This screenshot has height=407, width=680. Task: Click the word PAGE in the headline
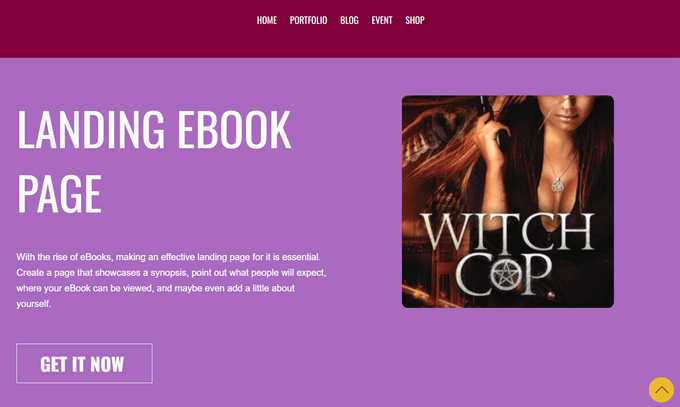pyautogui.click(x=59, y=193)
